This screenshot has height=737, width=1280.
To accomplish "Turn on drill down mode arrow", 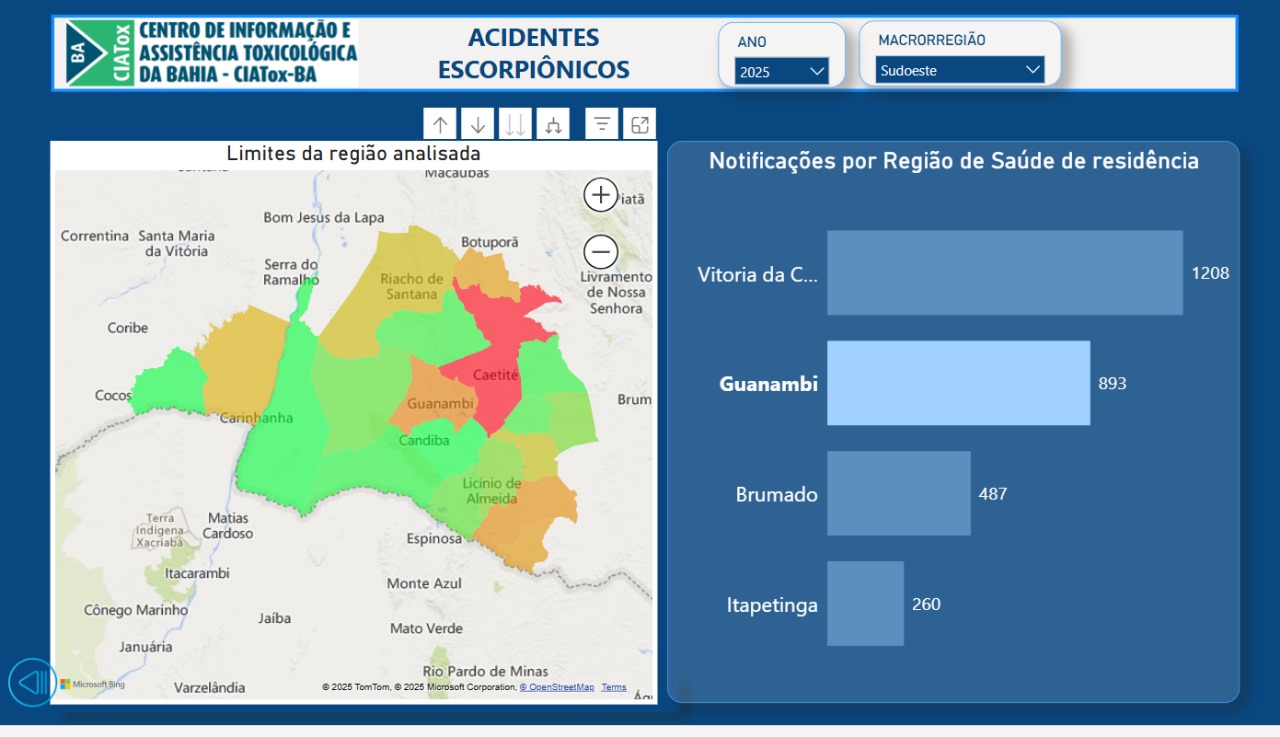I will point(478,125).
